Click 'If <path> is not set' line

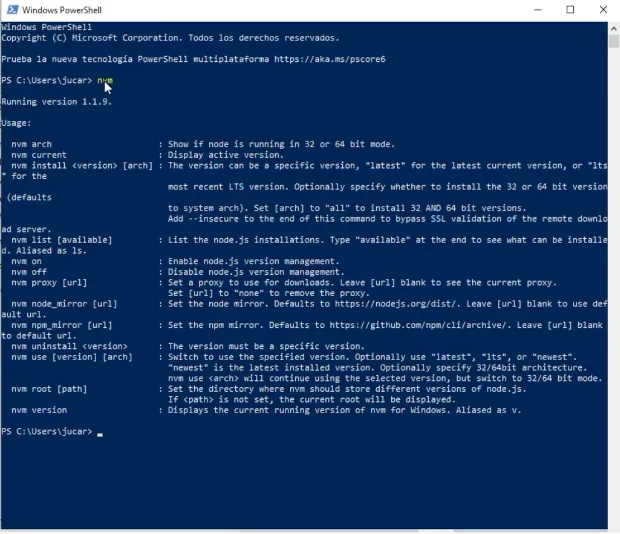(x=312, y=400)
